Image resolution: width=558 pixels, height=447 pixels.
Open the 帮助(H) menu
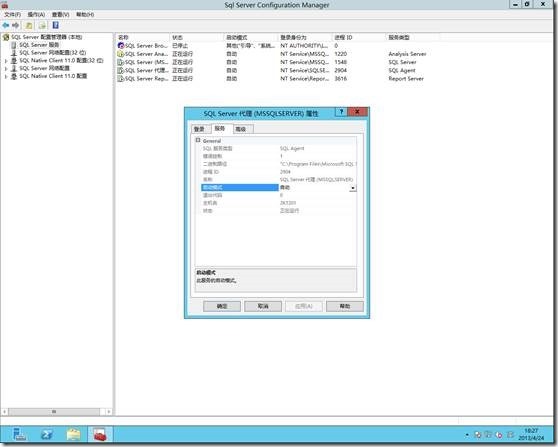point(85,14)
